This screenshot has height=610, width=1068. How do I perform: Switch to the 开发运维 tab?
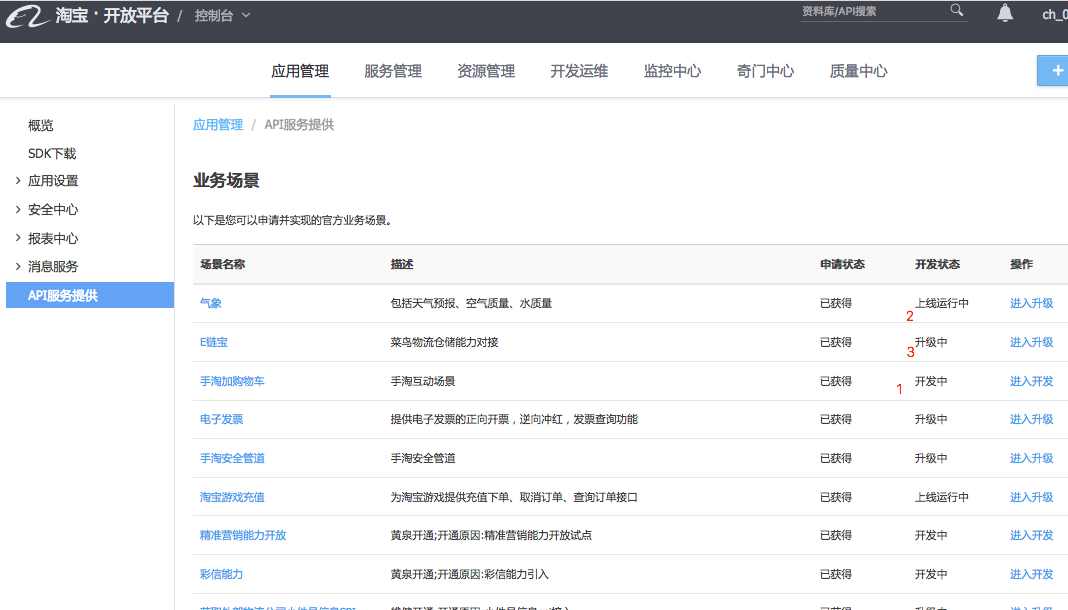579,71
